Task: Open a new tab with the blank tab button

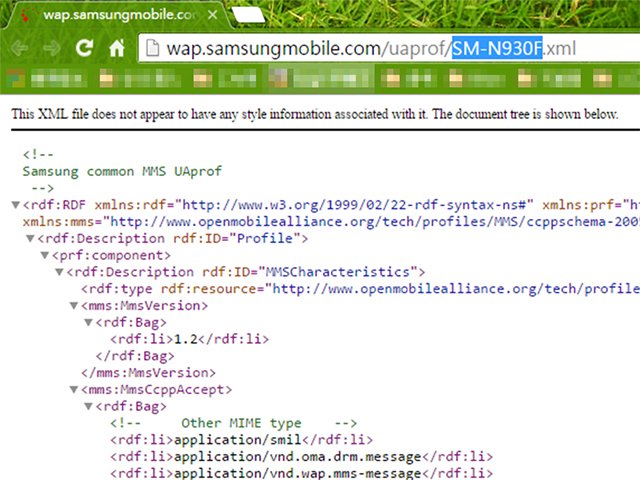Action: click(x=248, y=15)
